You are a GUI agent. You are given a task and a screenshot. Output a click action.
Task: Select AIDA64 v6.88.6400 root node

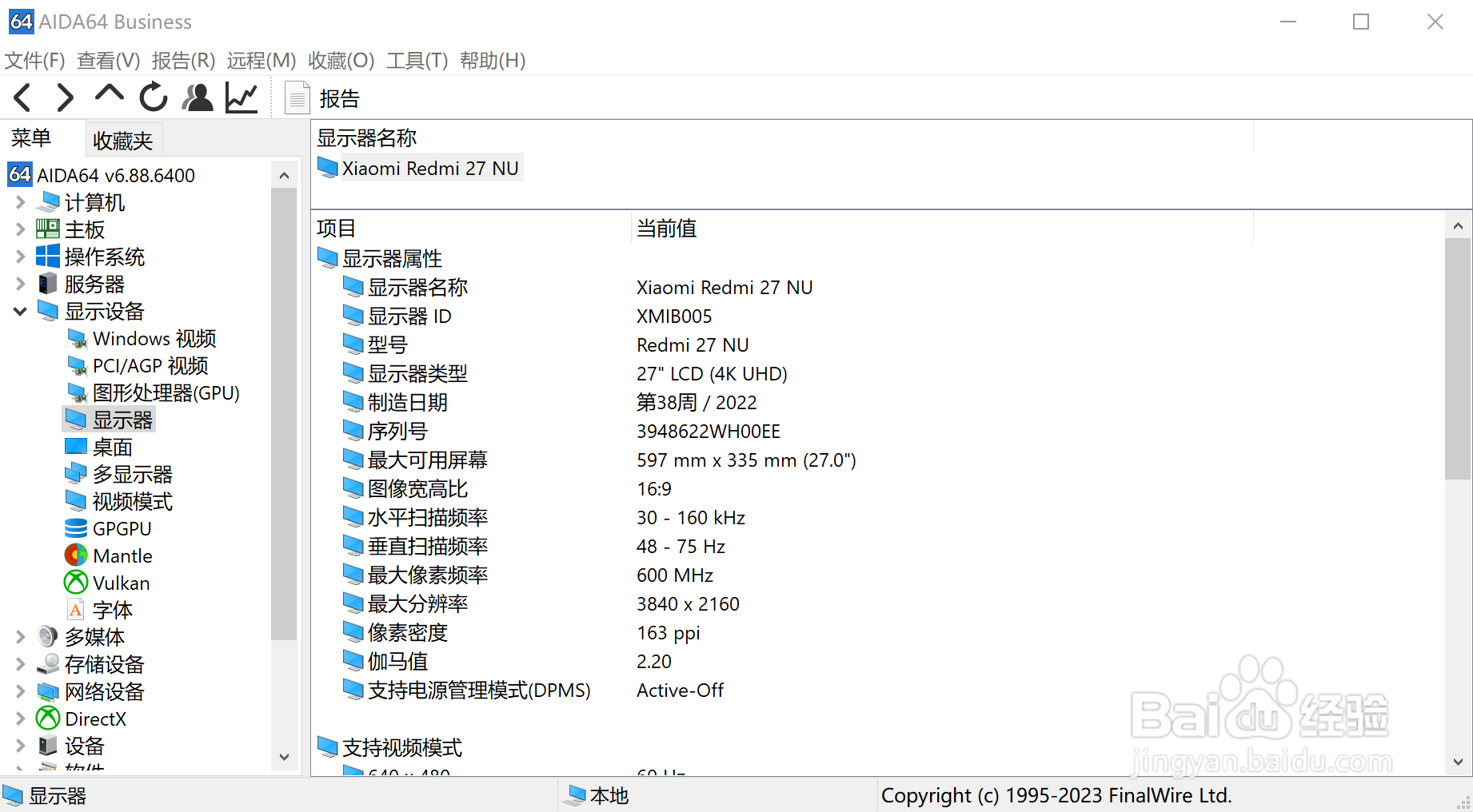tap(116, 175)
